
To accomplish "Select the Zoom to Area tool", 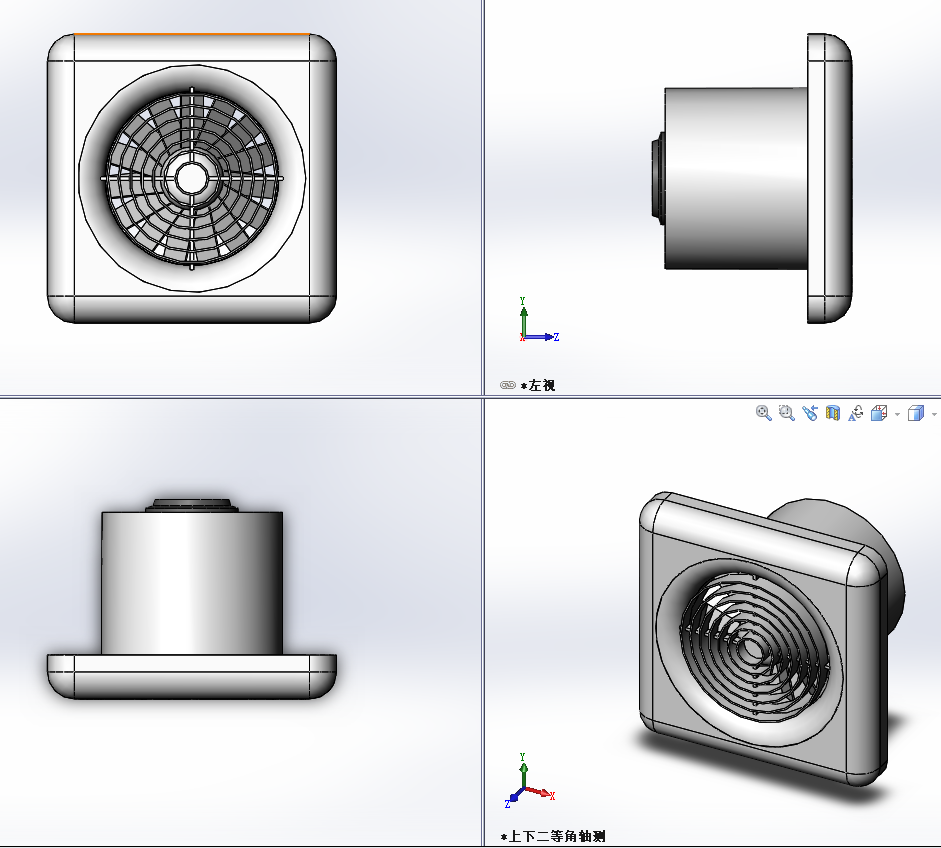I will 787,413.
